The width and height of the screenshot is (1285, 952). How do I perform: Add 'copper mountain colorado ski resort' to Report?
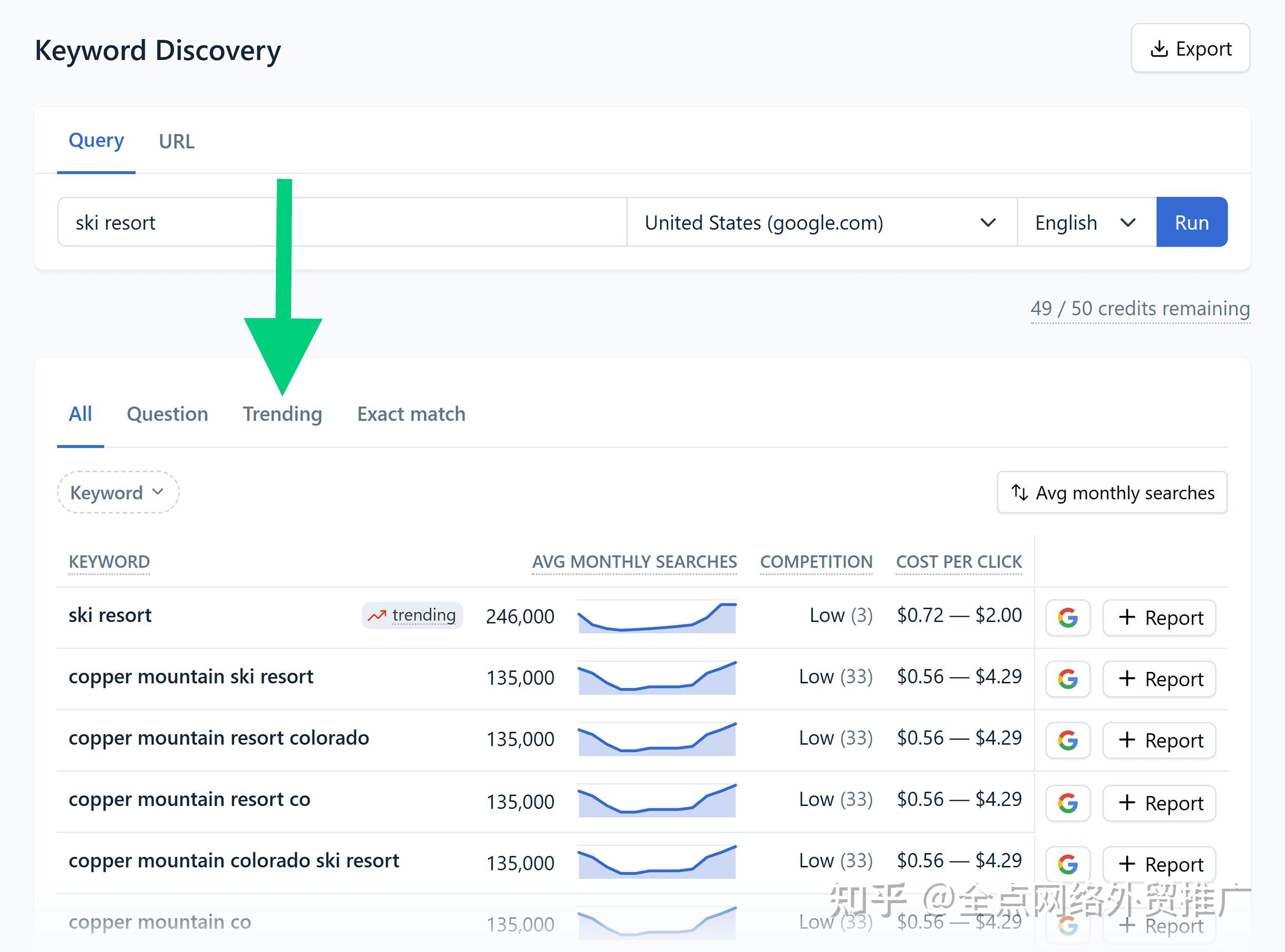click(x=1160, y=865)
